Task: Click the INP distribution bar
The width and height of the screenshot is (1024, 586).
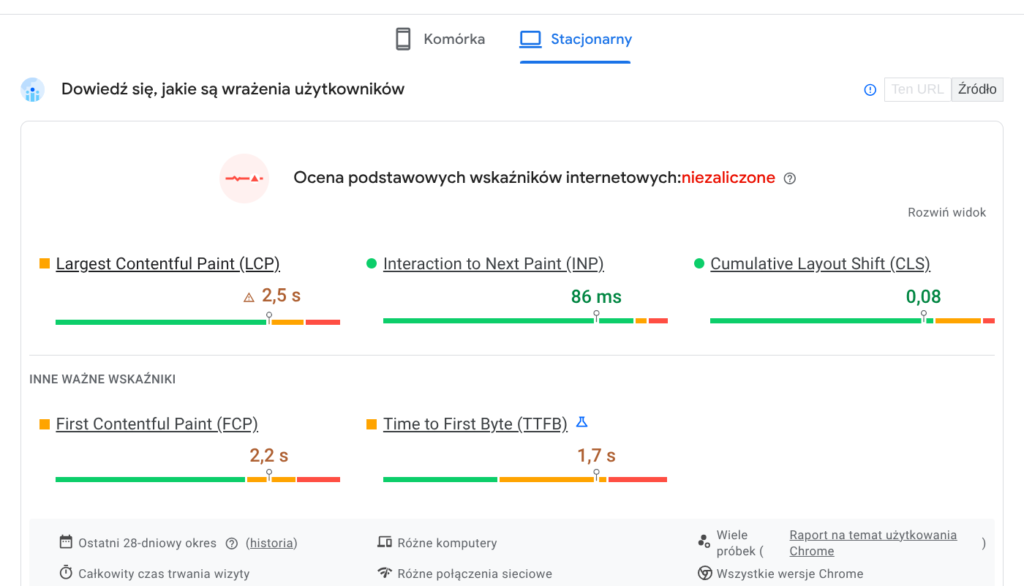Action: (525, 321)
